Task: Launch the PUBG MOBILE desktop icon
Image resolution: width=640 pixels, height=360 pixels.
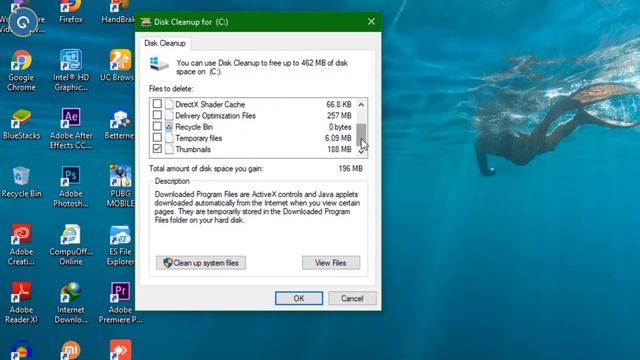Action: [120, 187]
